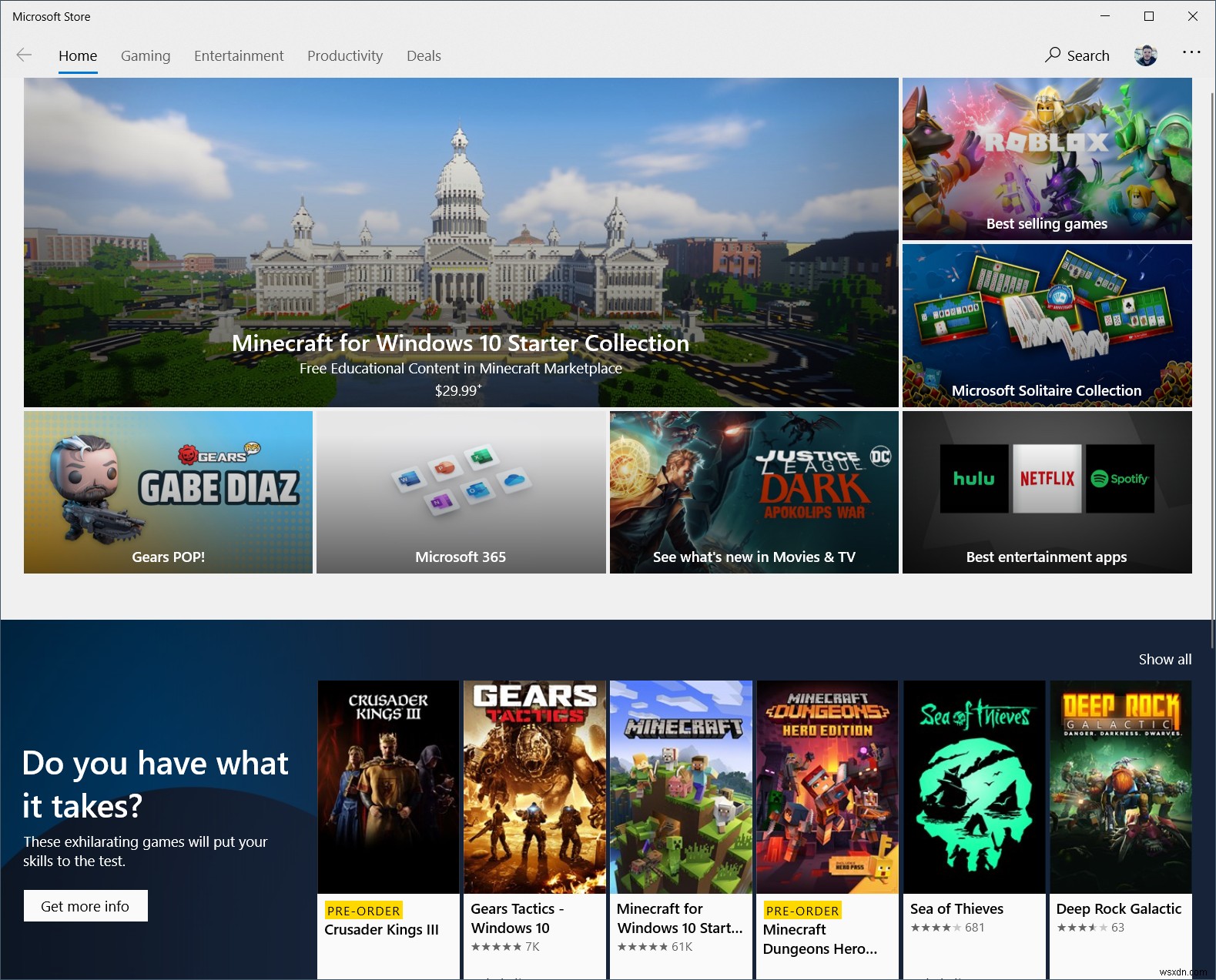Click the Netflix logo

point(1047,479)
